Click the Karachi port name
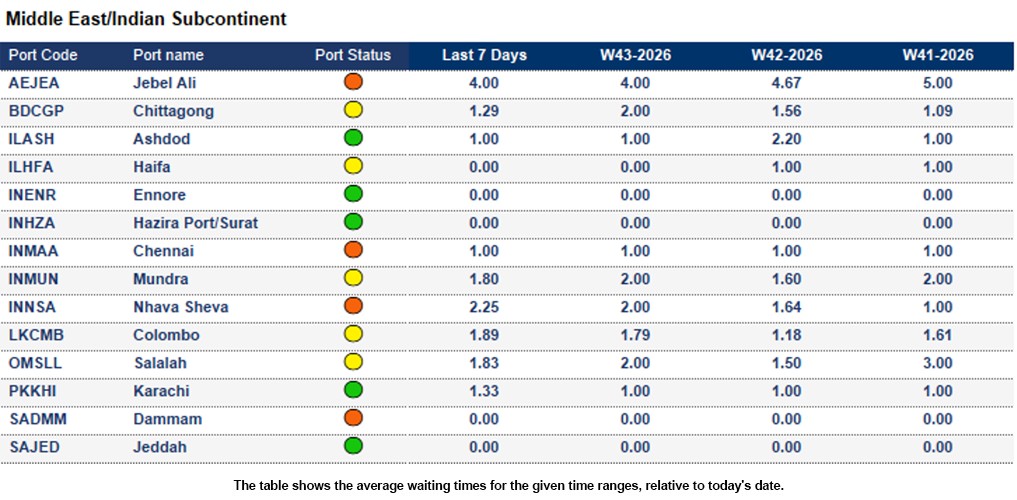This screenshot has width=1017, height=500. 162,391
